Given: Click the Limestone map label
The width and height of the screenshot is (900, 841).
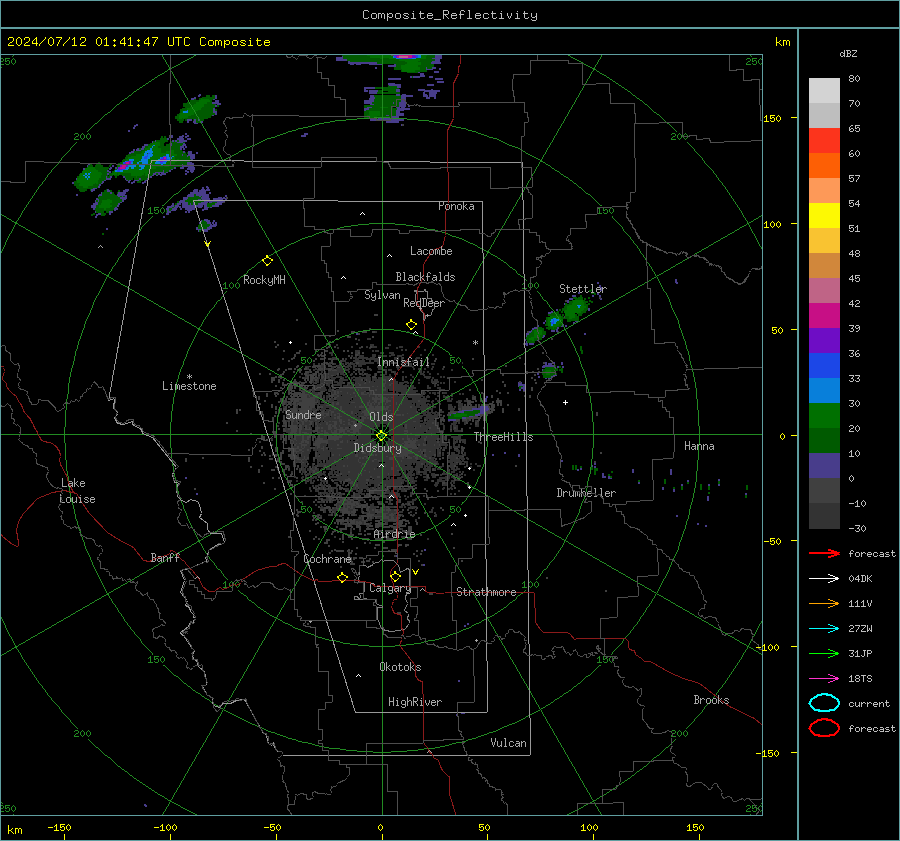Looking at the screenshot, I should pyautogui.click(x=189, y=386).
